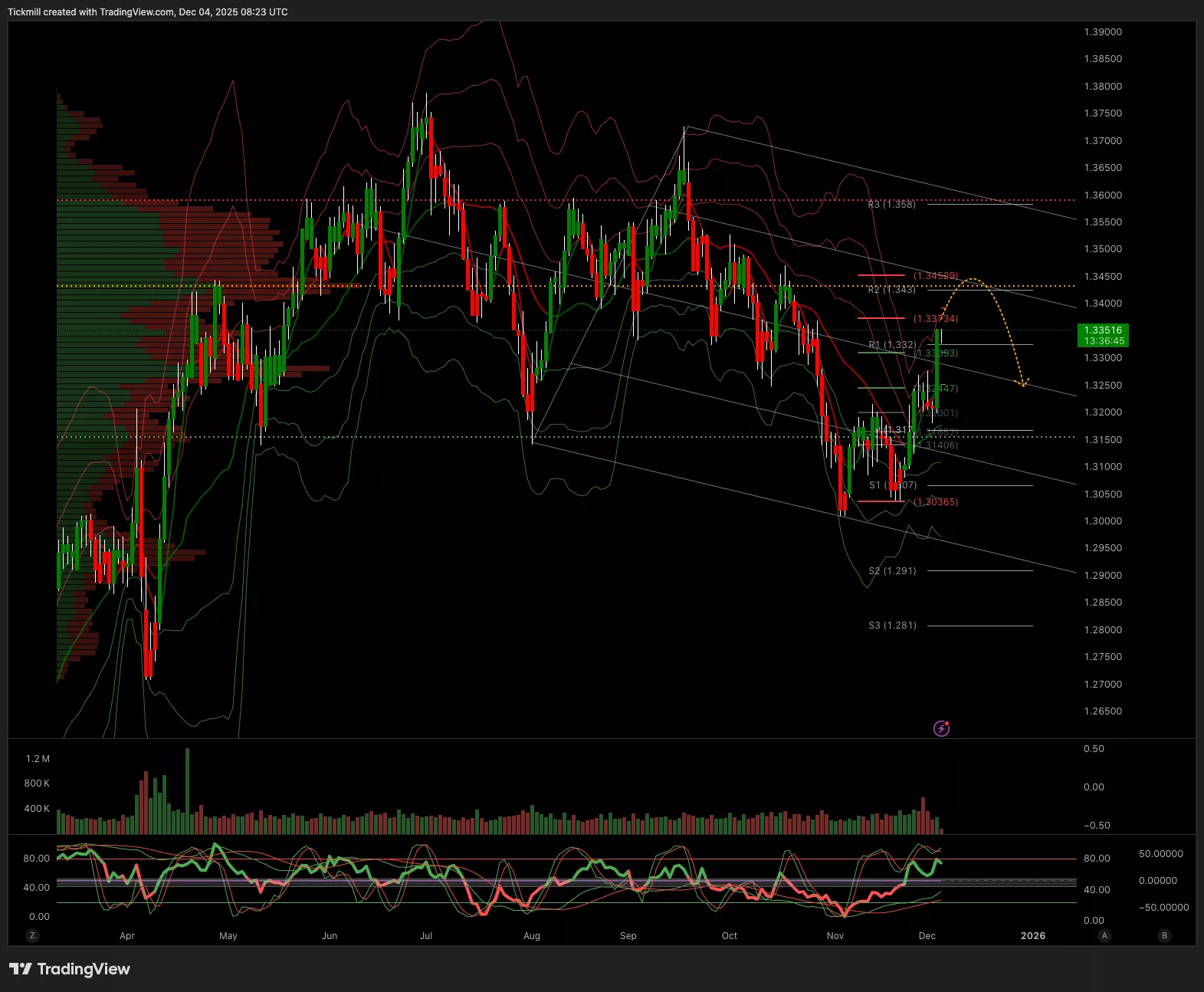Click the purple lightning bolt events icon
This screenshot has height=992, width=1204.
941,728
